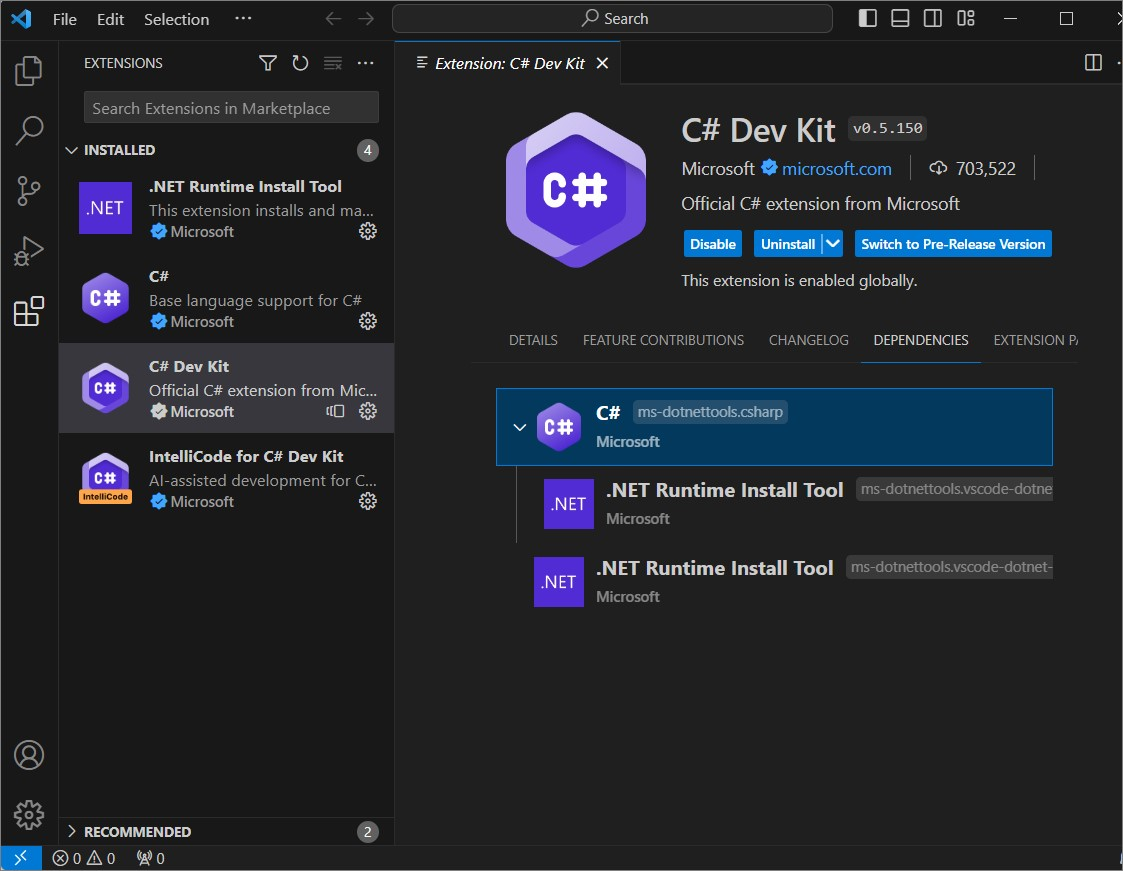Open gear for C# Dev Kit in list
The height and width of the screenshot is (871, 1123).
pyautogui.click(x=367, y=411)
